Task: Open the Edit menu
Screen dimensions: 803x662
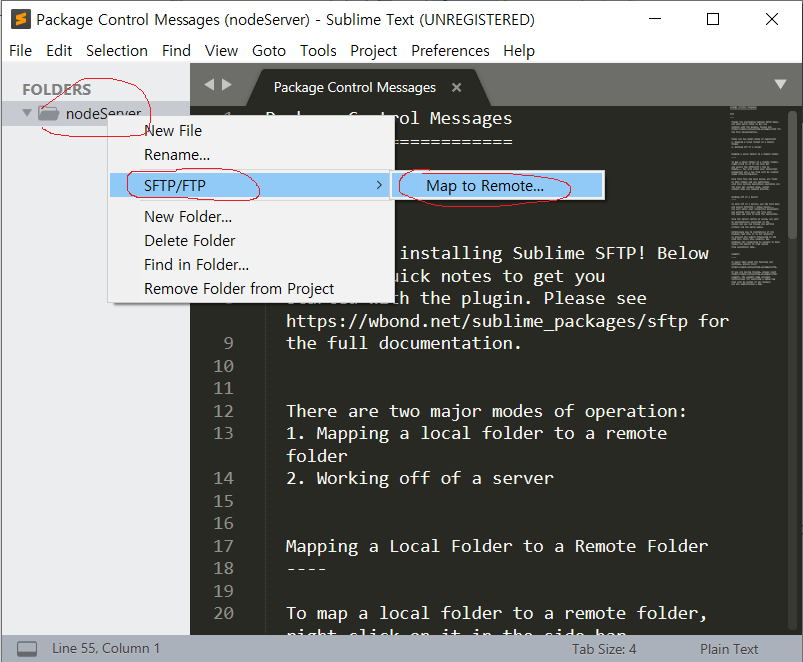Action: (59, 51)
